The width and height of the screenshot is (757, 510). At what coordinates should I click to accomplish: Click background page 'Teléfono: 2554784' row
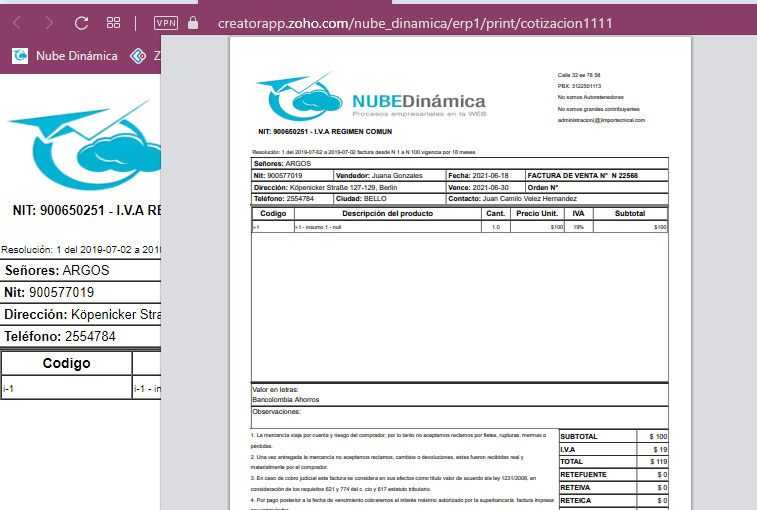(x=81, y=337)
